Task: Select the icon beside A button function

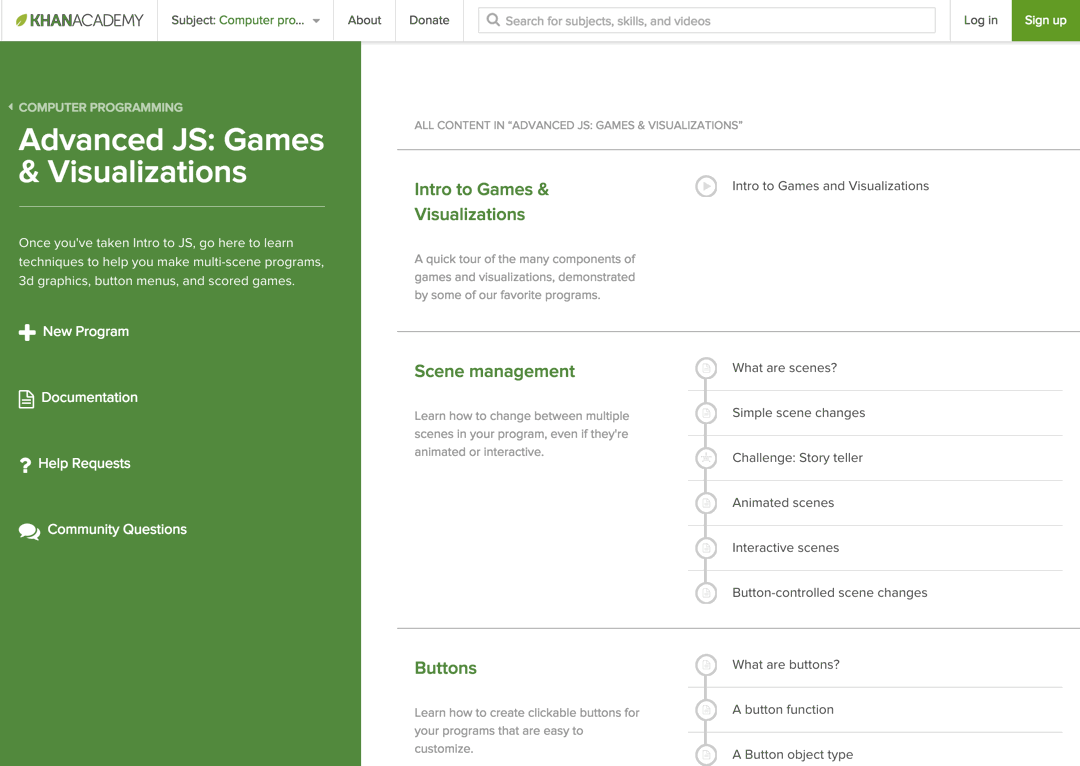Action: point(706,710)
